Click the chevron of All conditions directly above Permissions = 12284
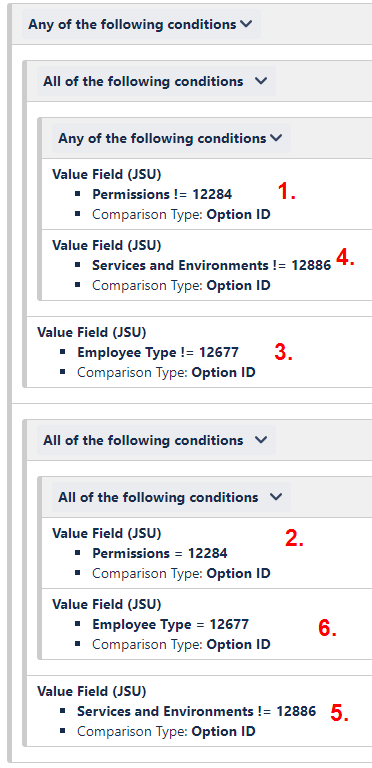 point(276,497)
